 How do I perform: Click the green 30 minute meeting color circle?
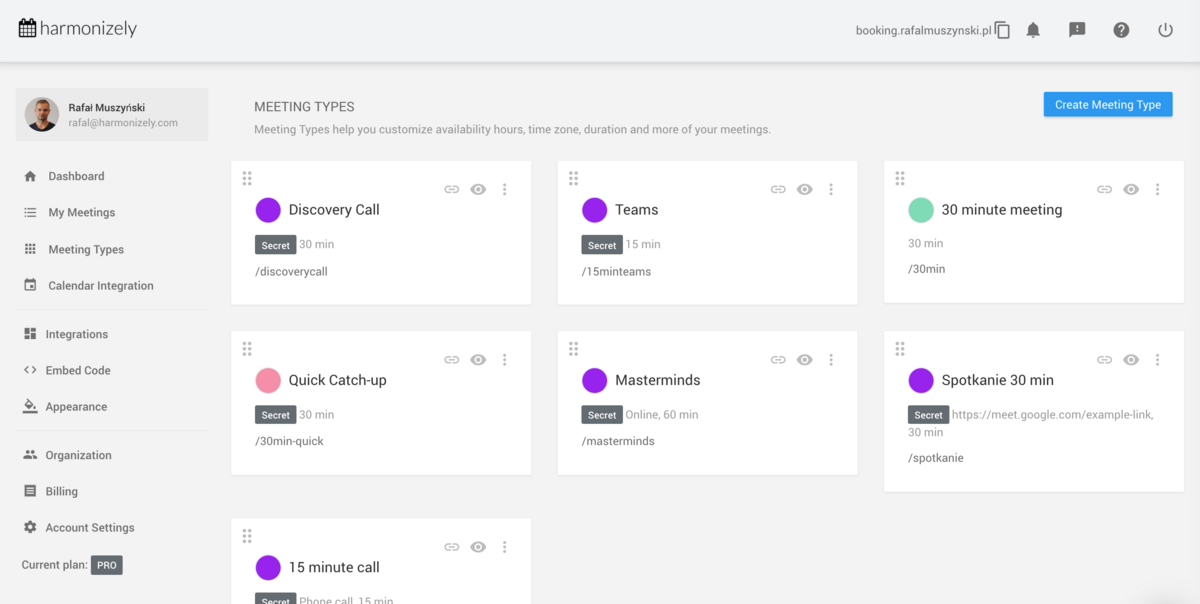coord(920,210)
